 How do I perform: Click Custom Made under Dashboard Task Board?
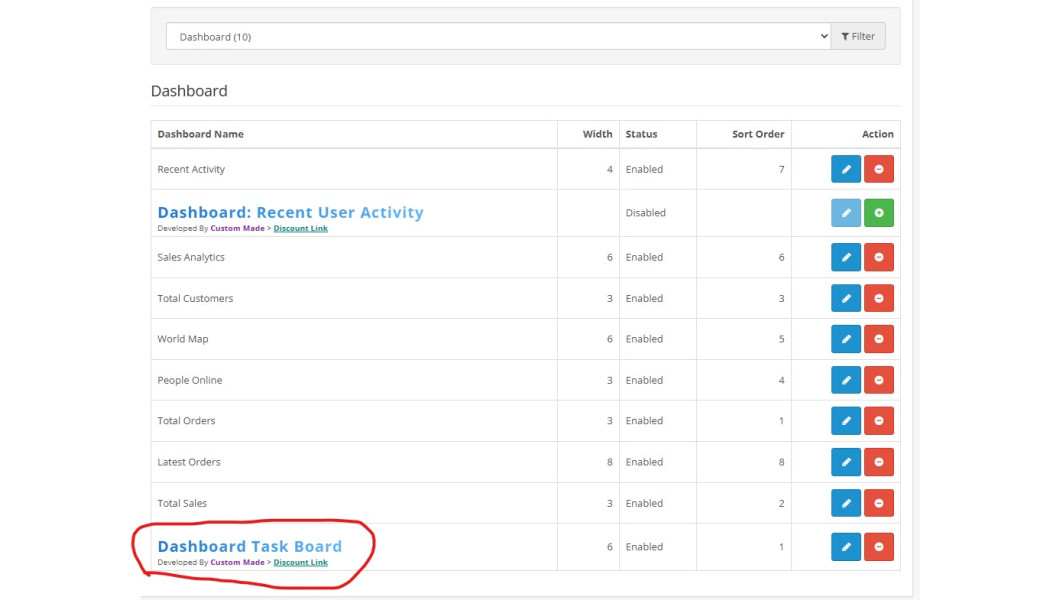pyautogui.click(x=237, y=562)
